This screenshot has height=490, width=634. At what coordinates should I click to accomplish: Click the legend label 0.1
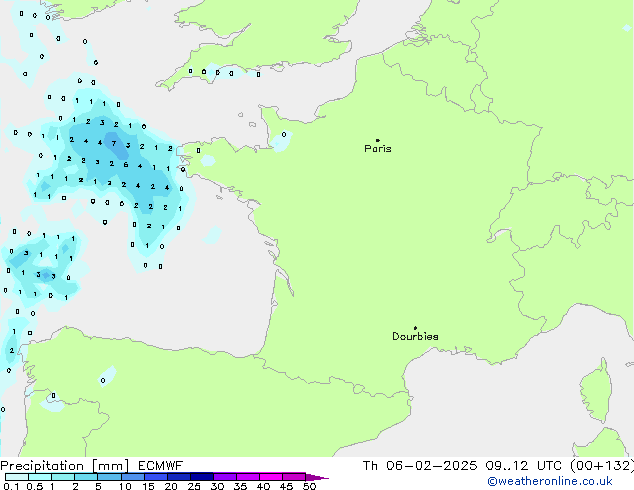pyautogui.click(x=11, y=486)
